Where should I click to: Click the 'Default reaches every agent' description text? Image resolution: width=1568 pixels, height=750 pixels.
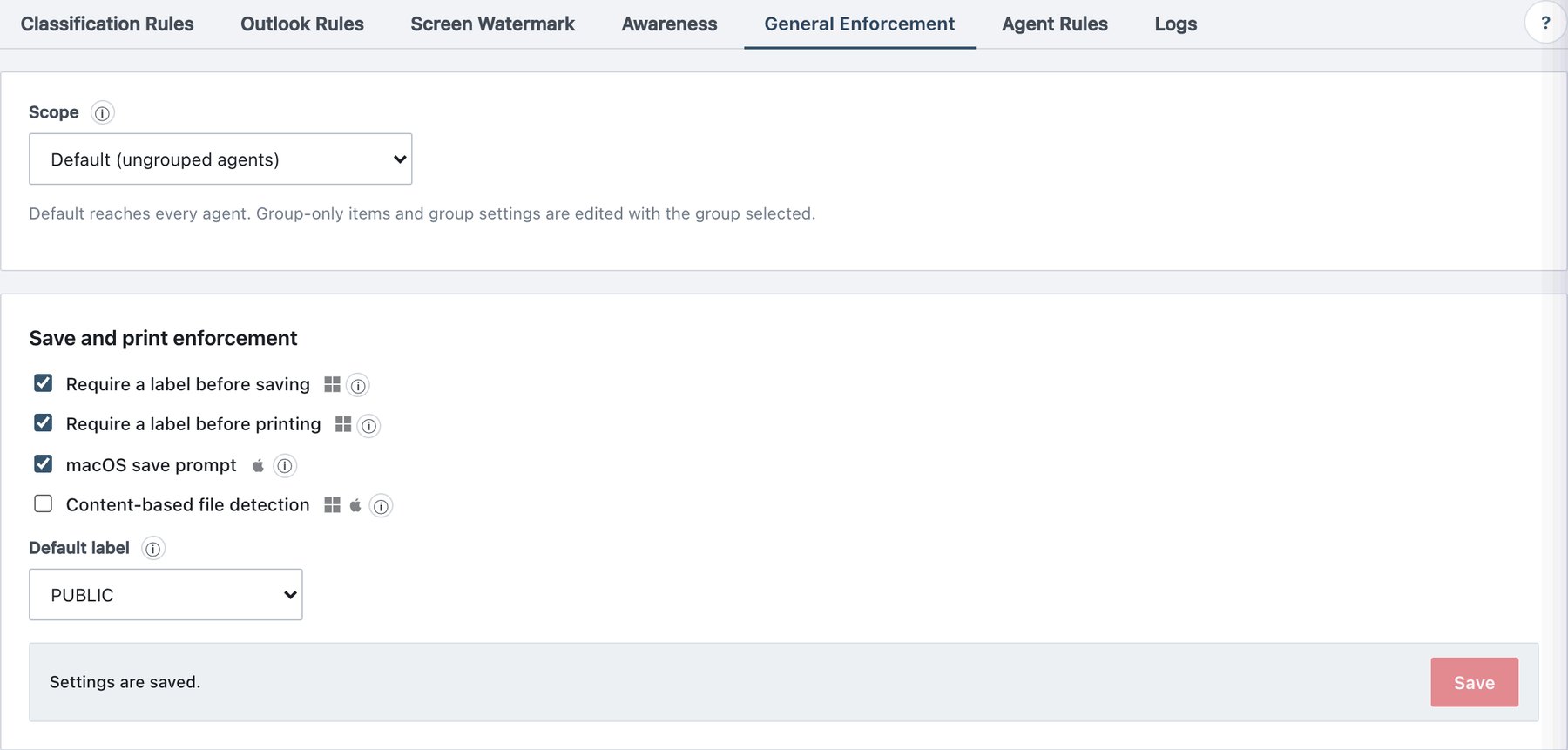(422, 213)
